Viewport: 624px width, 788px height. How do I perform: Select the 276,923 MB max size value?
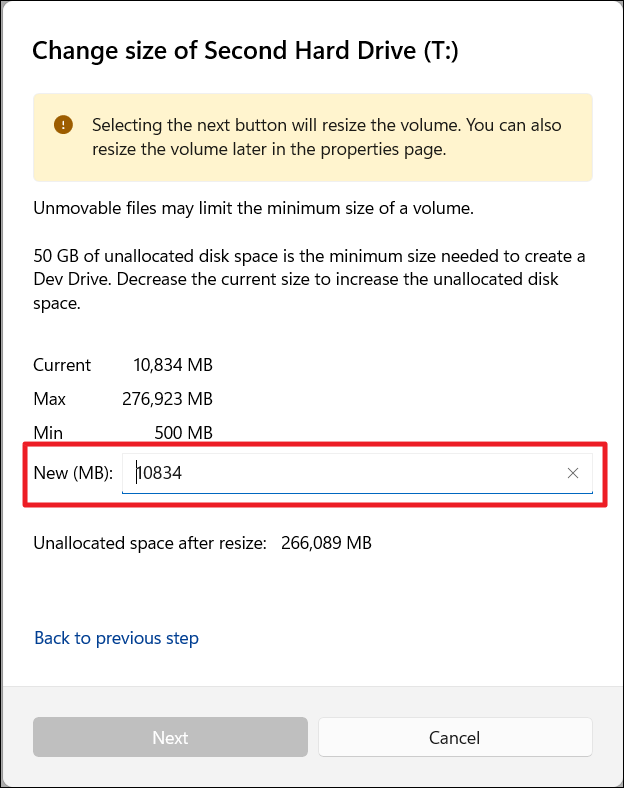click(166, 399)
